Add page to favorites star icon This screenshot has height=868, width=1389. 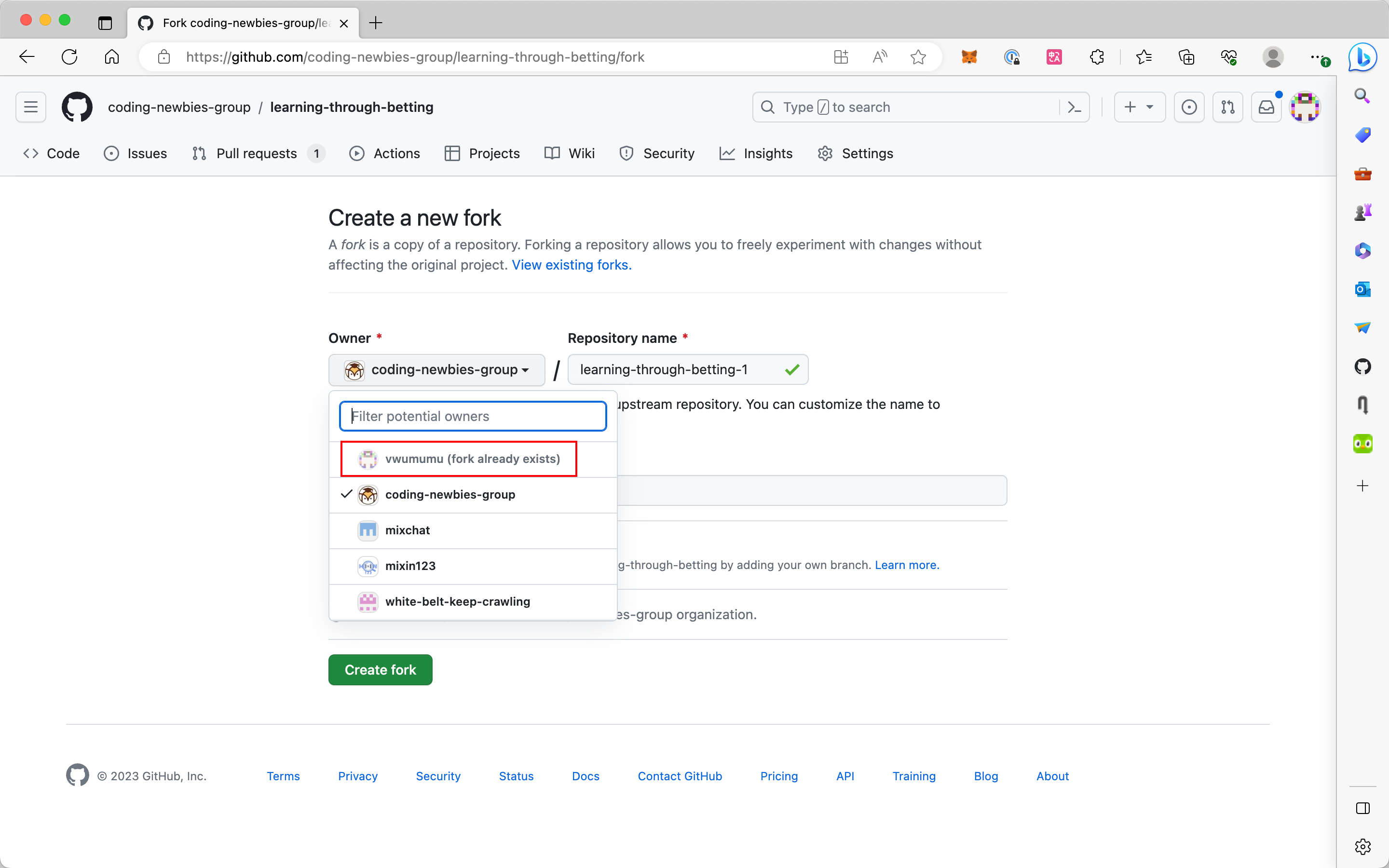coord(918,57)
